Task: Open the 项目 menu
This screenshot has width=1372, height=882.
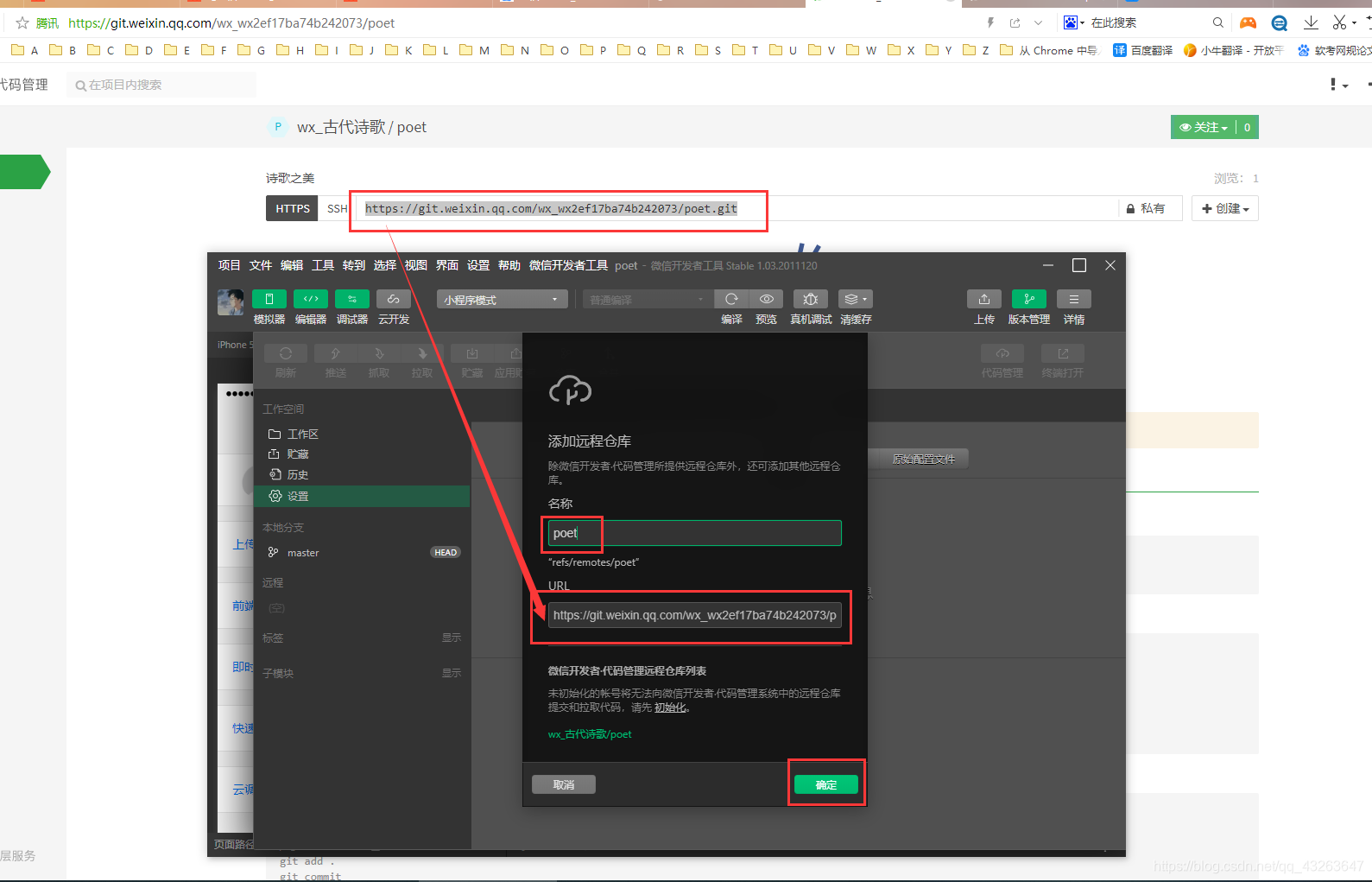Action: (x=230, y=265)
